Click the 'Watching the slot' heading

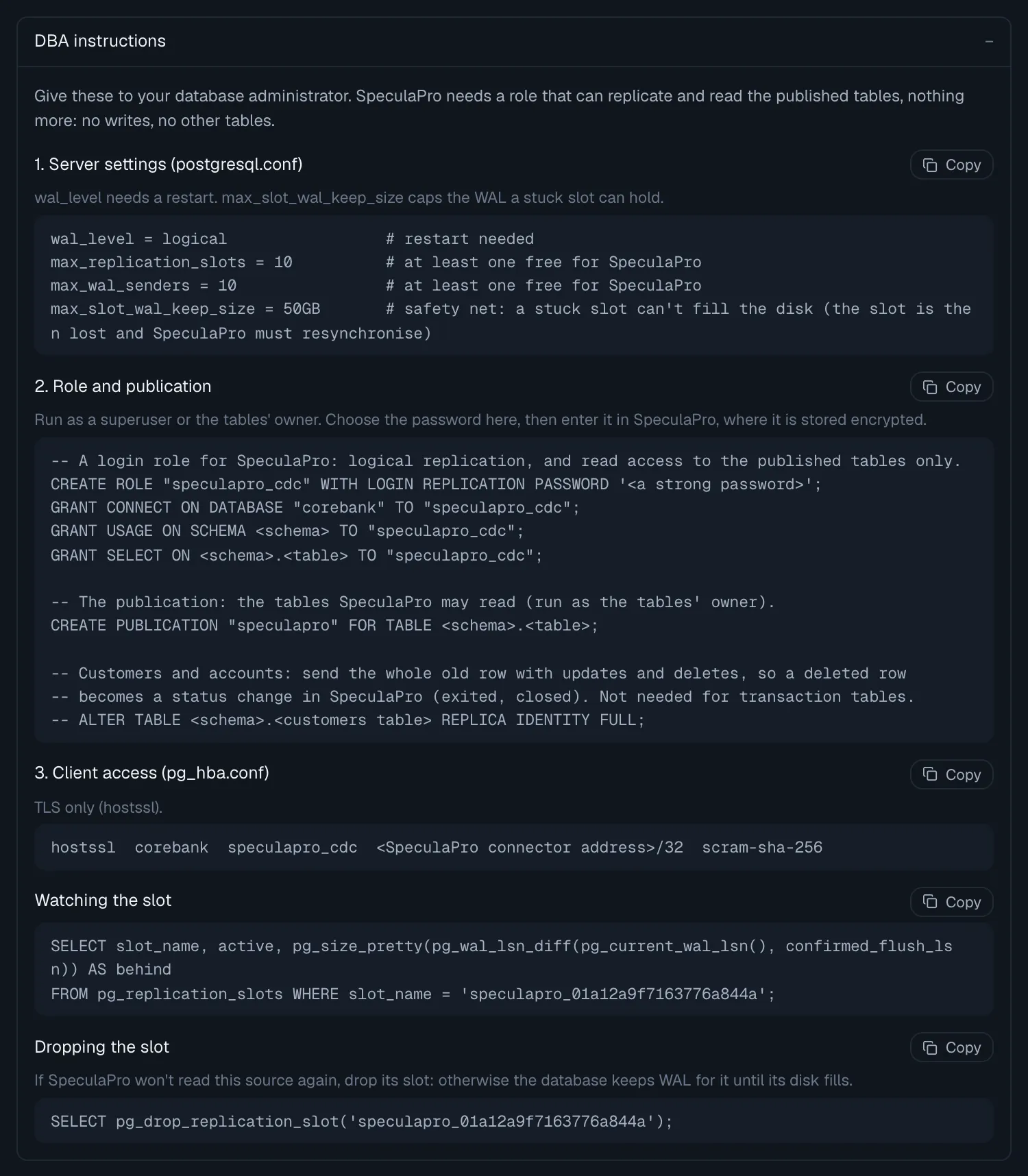tap(103, 901)
